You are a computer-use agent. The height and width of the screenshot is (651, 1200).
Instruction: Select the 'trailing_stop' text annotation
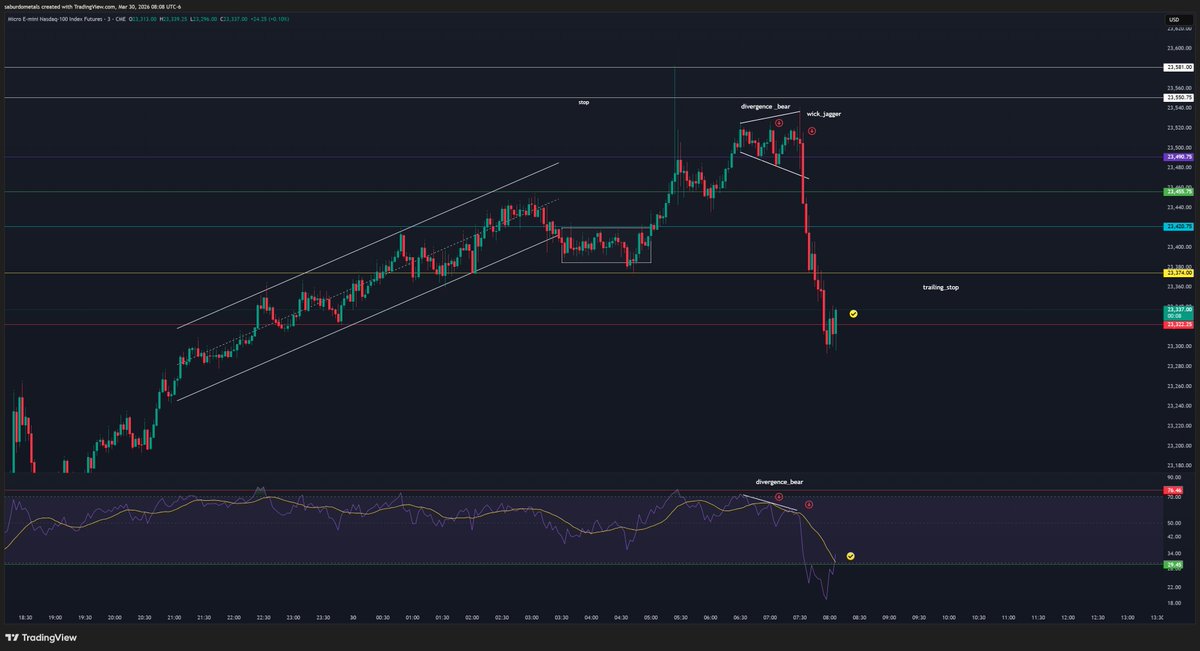(940, 287)
